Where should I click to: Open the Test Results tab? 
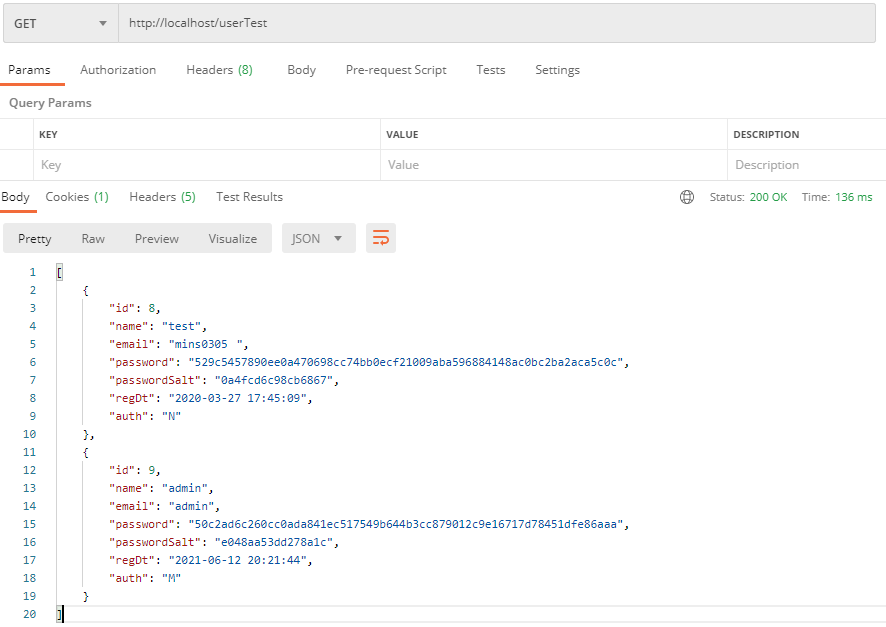249,197
